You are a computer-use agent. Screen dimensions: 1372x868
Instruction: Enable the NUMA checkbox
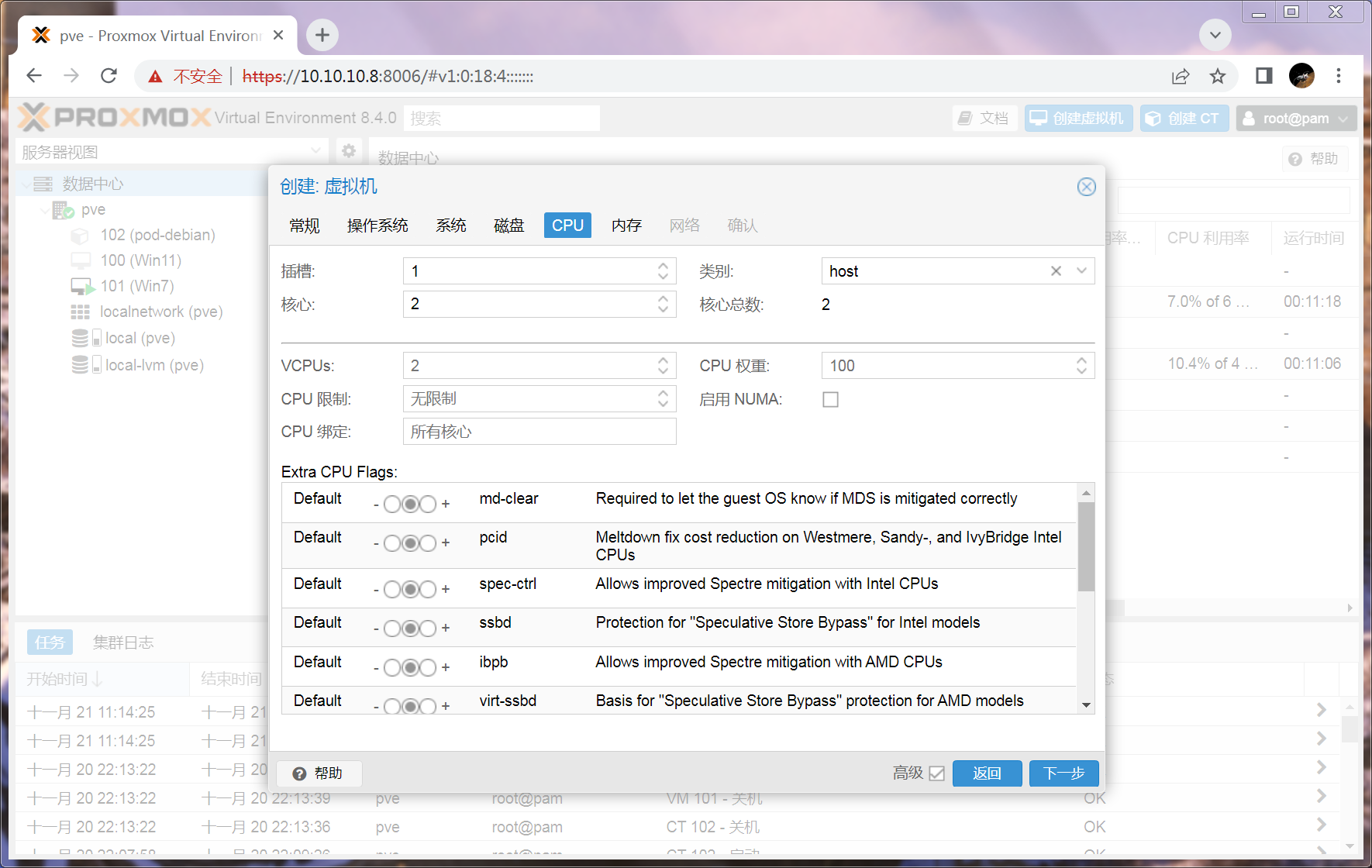(x=830, y=400)
